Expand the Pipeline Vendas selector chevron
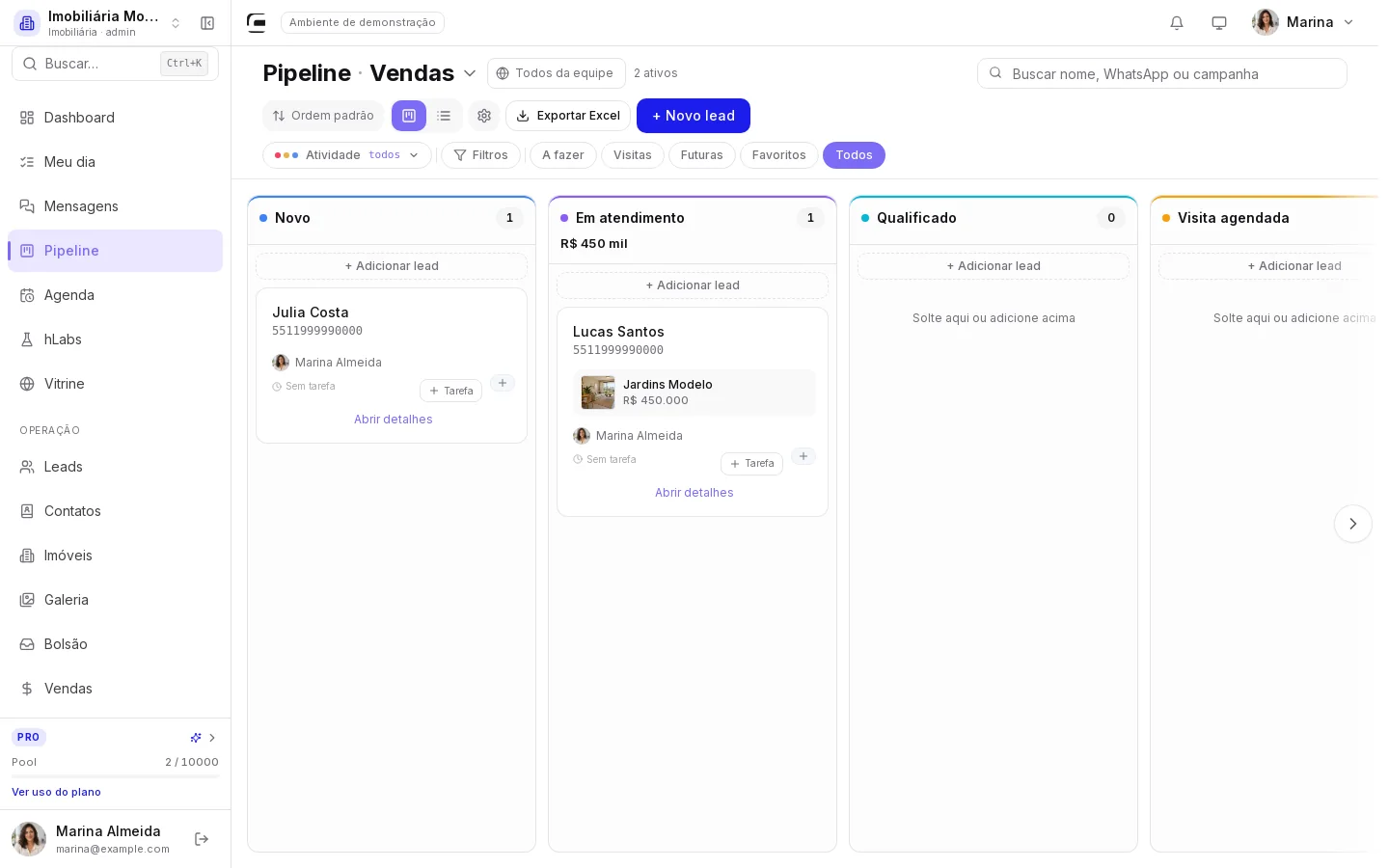The height and width of the screenshot is (868, 1389). click(470, 73)
